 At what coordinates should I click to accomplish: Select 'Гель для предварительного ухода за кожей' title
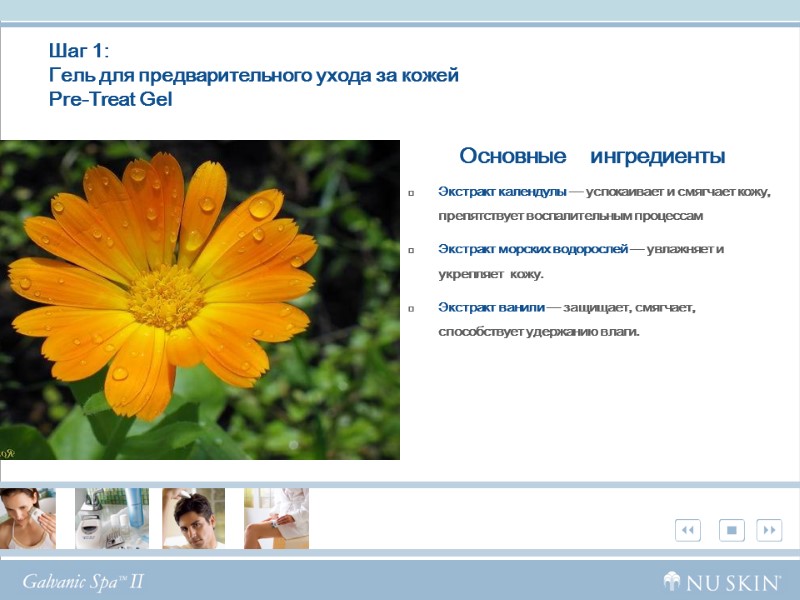(254, 75)
